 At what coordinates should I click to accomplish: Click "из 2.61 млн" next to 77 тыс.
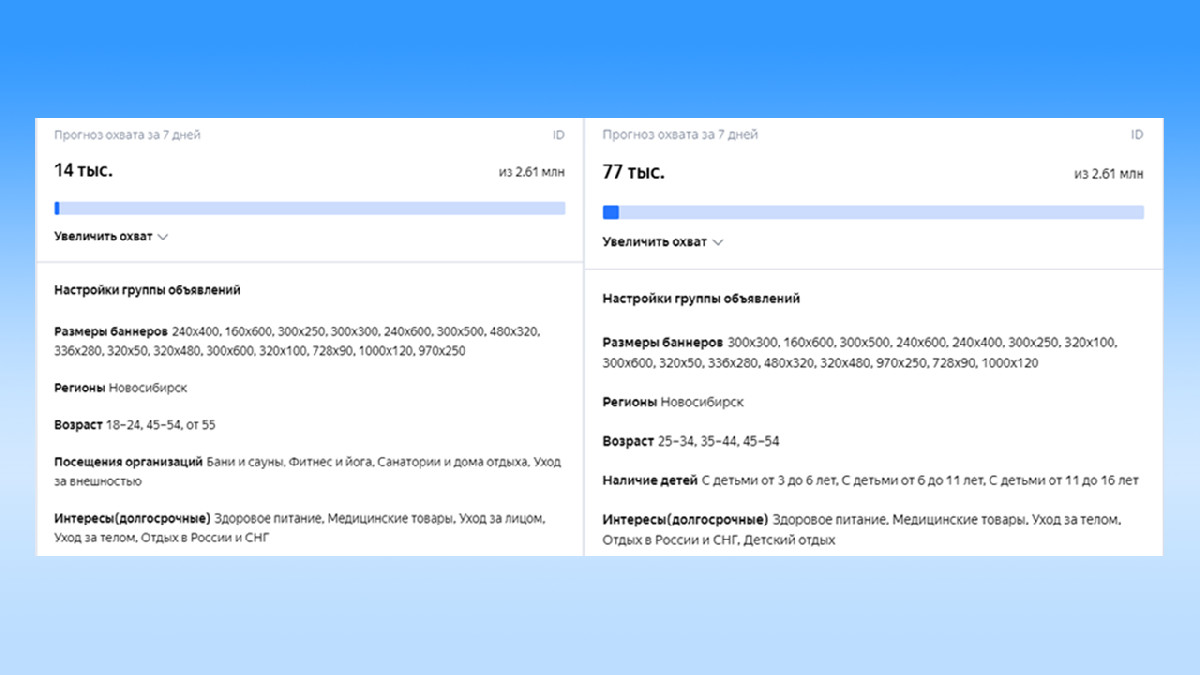[x=1109, y=174]
